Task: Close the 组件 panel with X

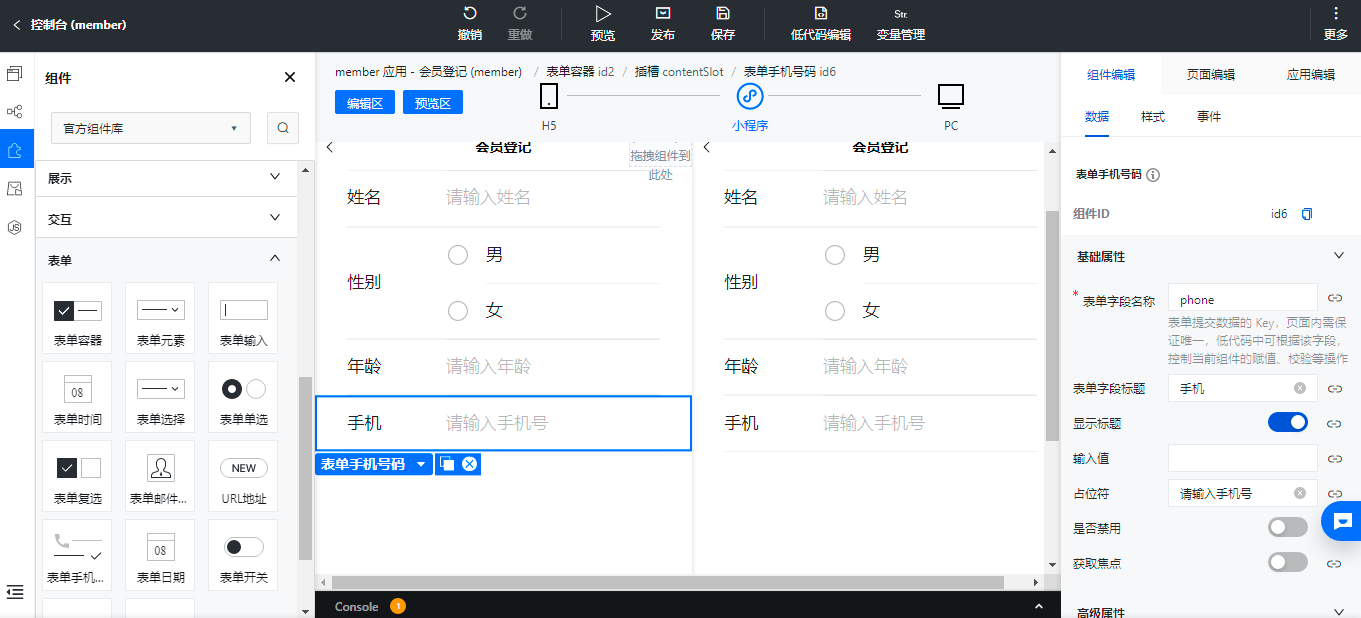Action: [290, 77]
